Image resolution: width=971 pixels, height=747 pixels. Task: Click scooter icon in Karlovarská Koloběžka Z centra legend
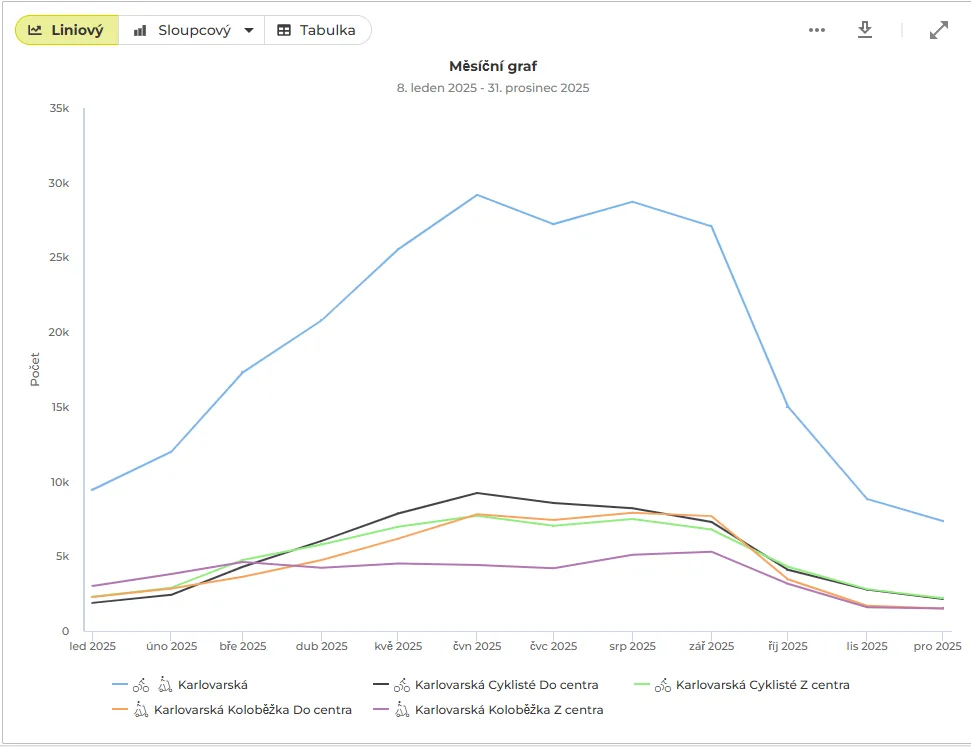pos(402,710)
